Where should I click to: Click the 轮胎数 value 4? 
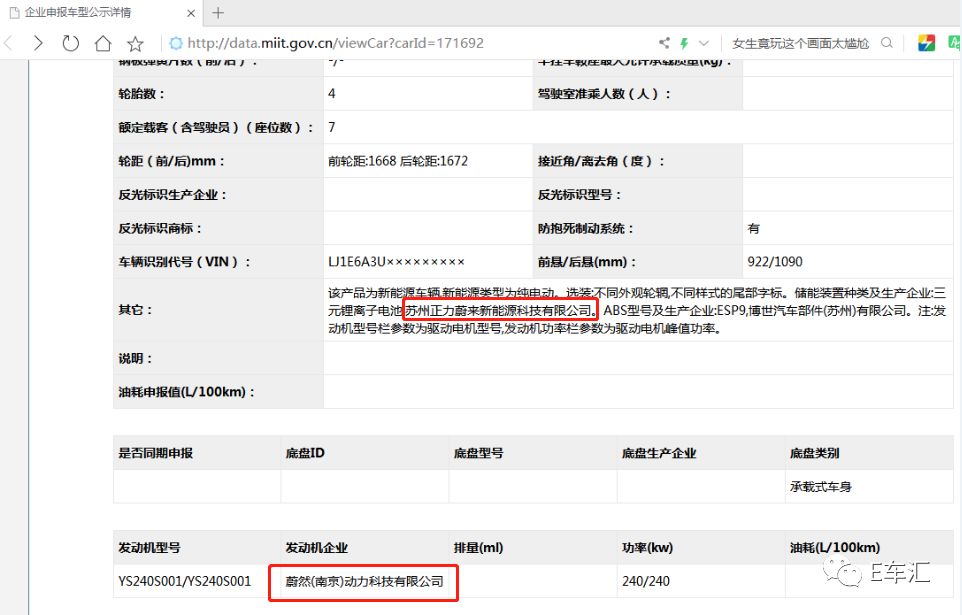332,94
